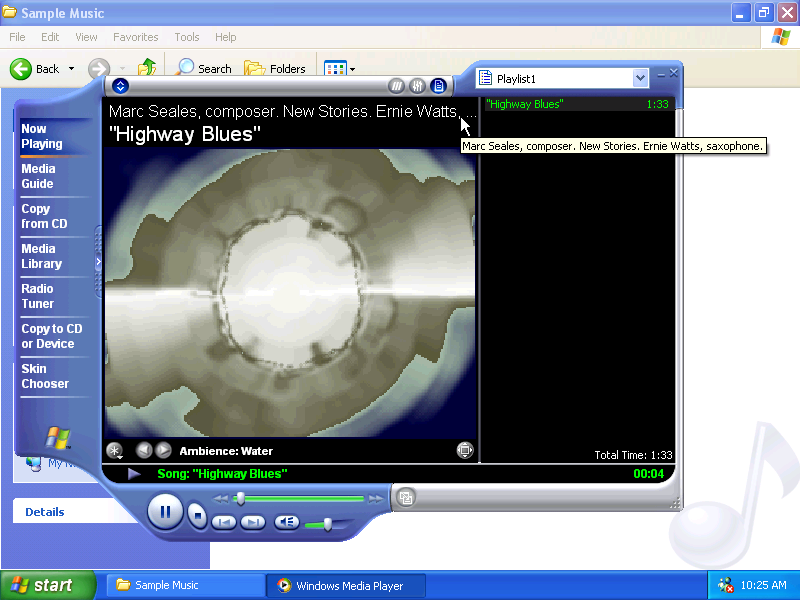This screenshot has height=600, width=800.
Task: Click the elapsed time 00:04 readout
Action: click(x=648, y=474)
